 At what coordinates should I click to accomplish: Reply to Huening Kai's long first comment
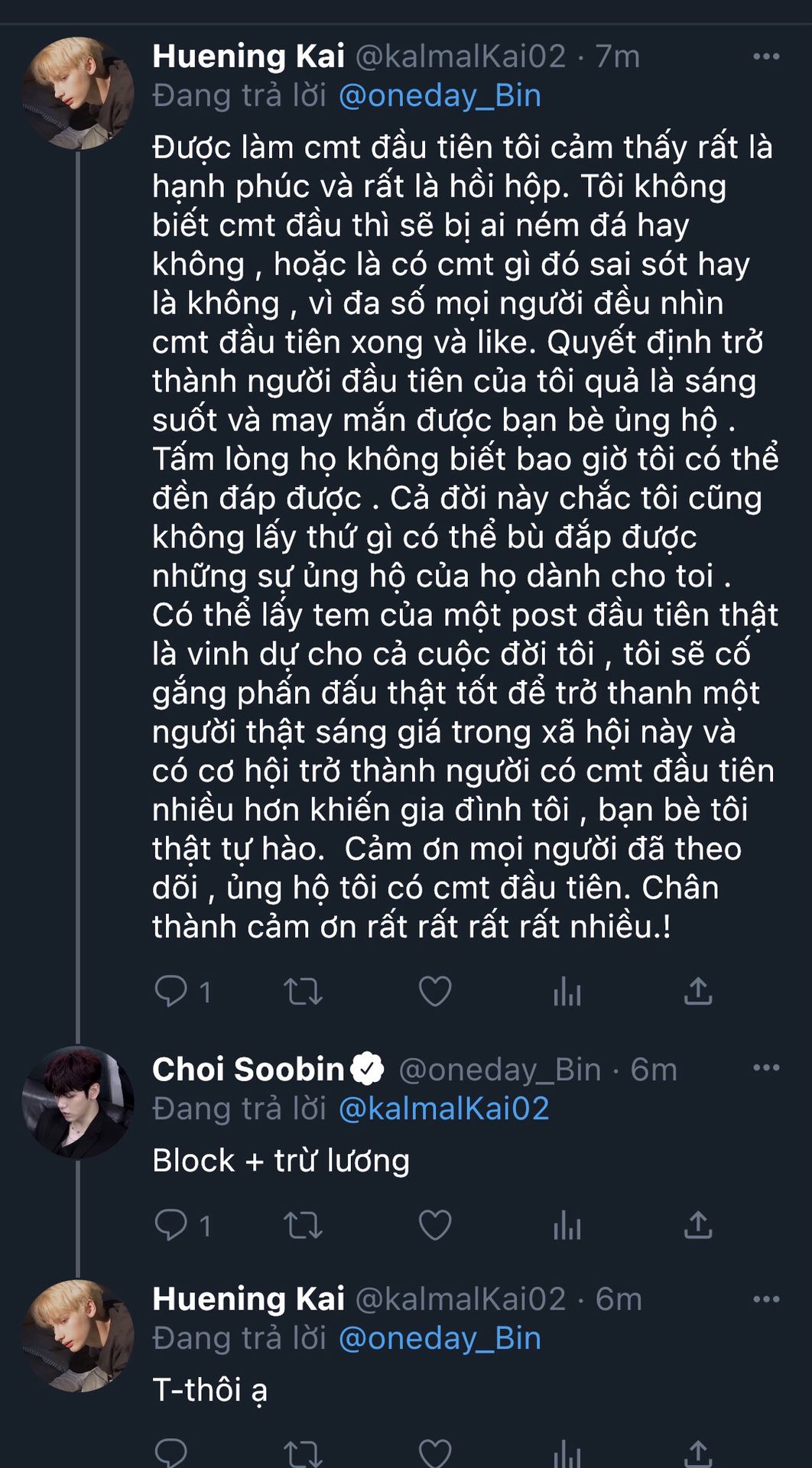pos(171,992)
